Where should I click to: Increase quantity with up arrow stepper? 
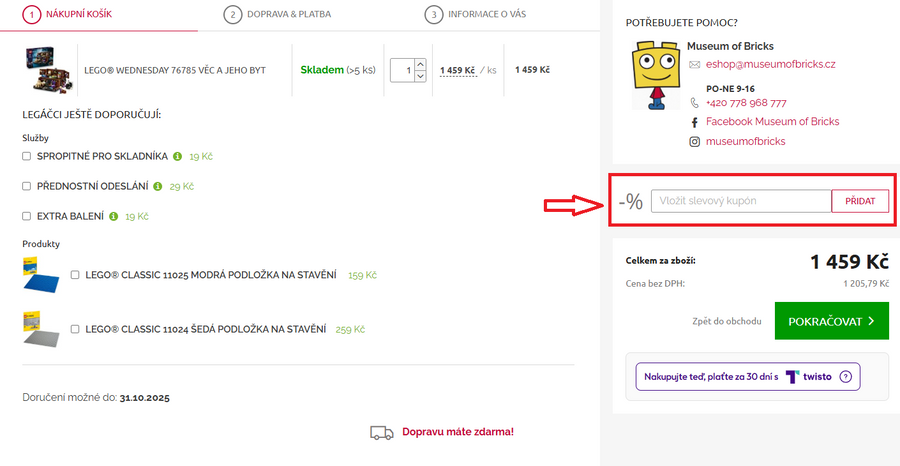tap(420, 64)
